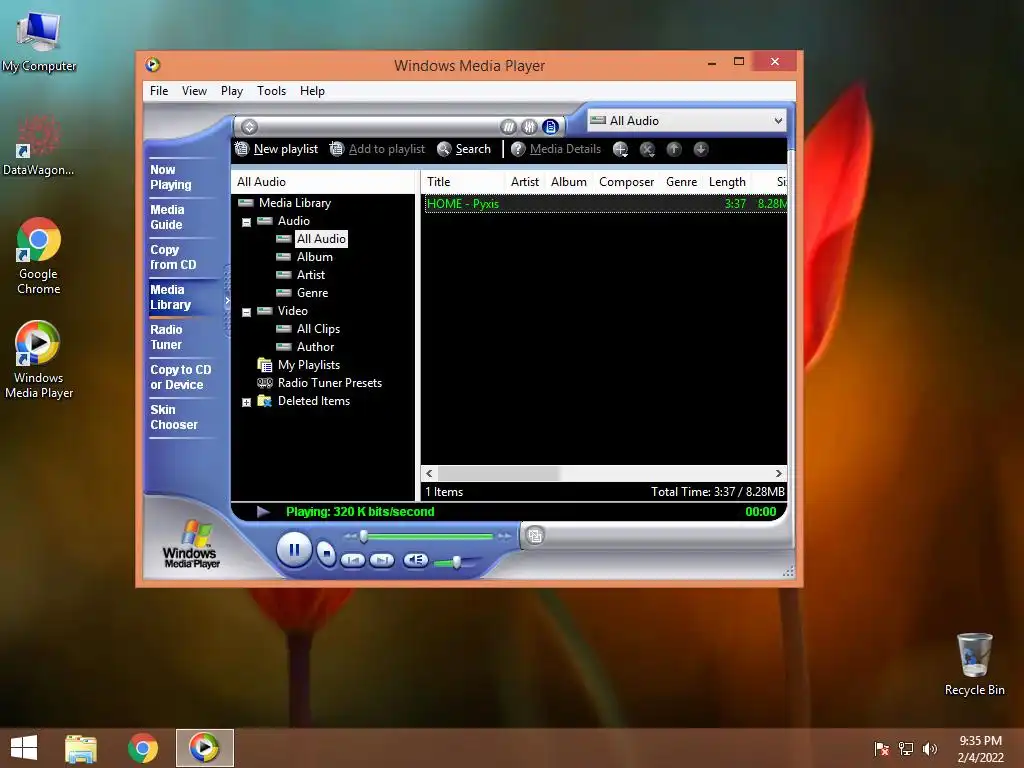Pause the playing track
The width and height of the screenshot is (1024, 768).
[294, 550]
